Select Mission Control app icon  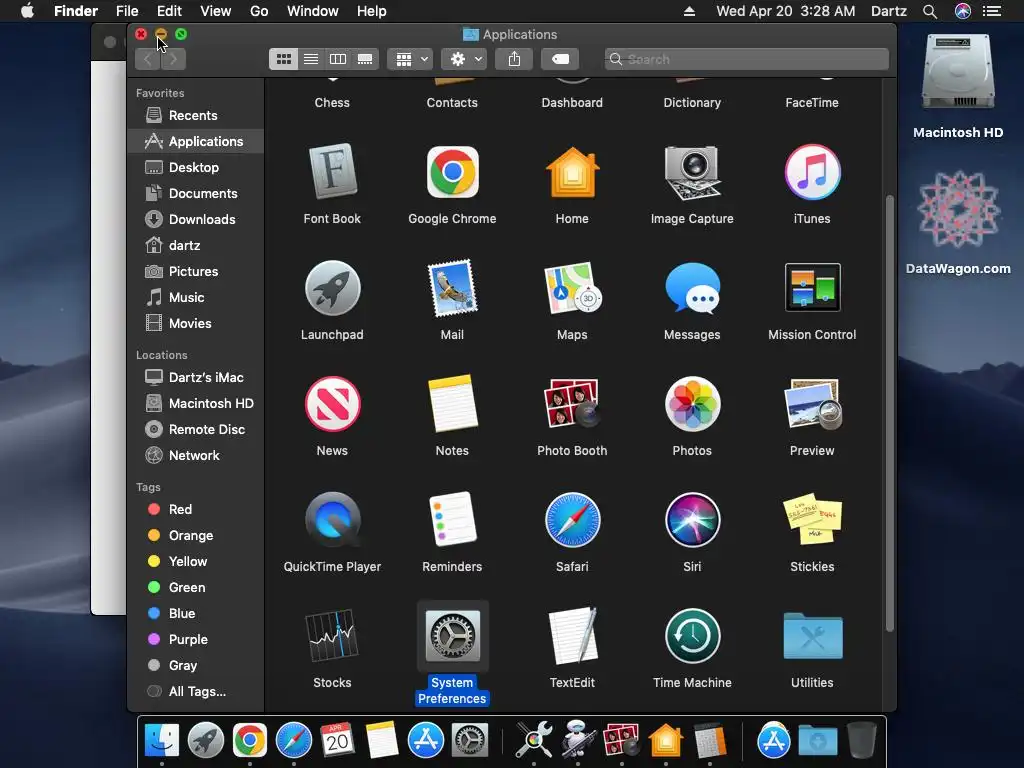click(812, 288)
